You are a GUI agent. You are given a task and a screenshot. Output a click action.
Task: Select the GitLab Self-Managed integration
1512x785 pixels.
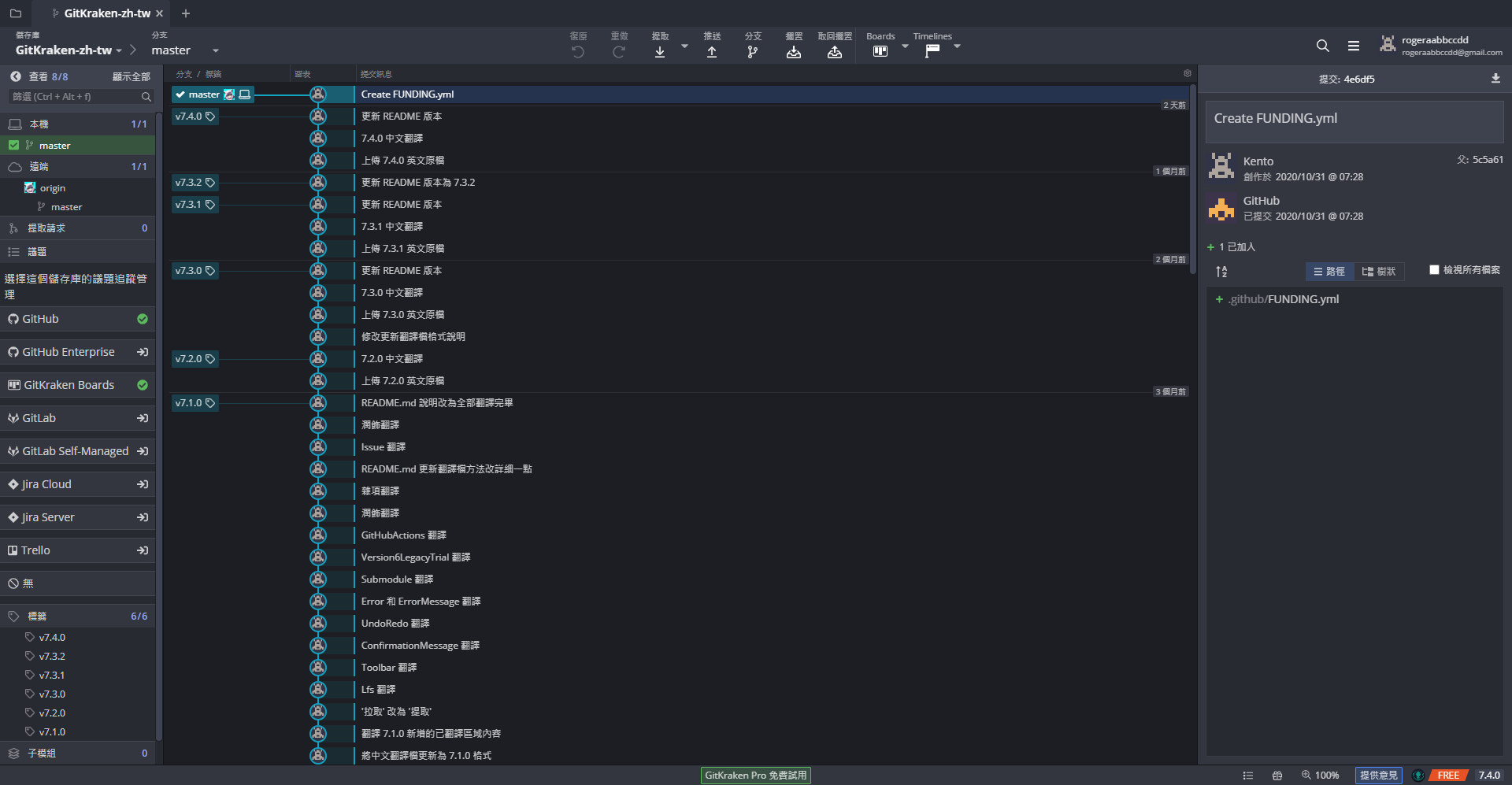coord(78,451)
